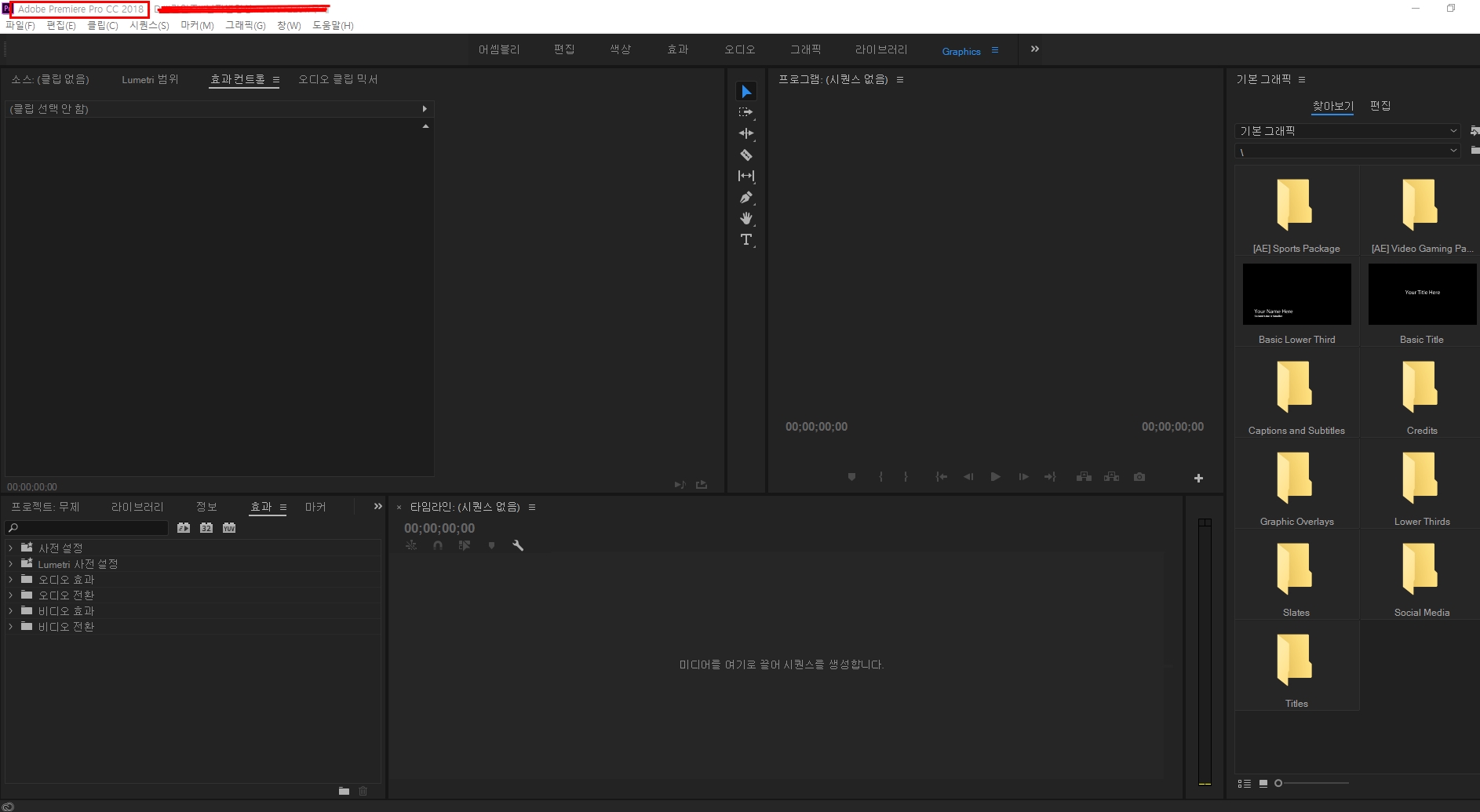Expand the 비디오 효과 folder

10,610
